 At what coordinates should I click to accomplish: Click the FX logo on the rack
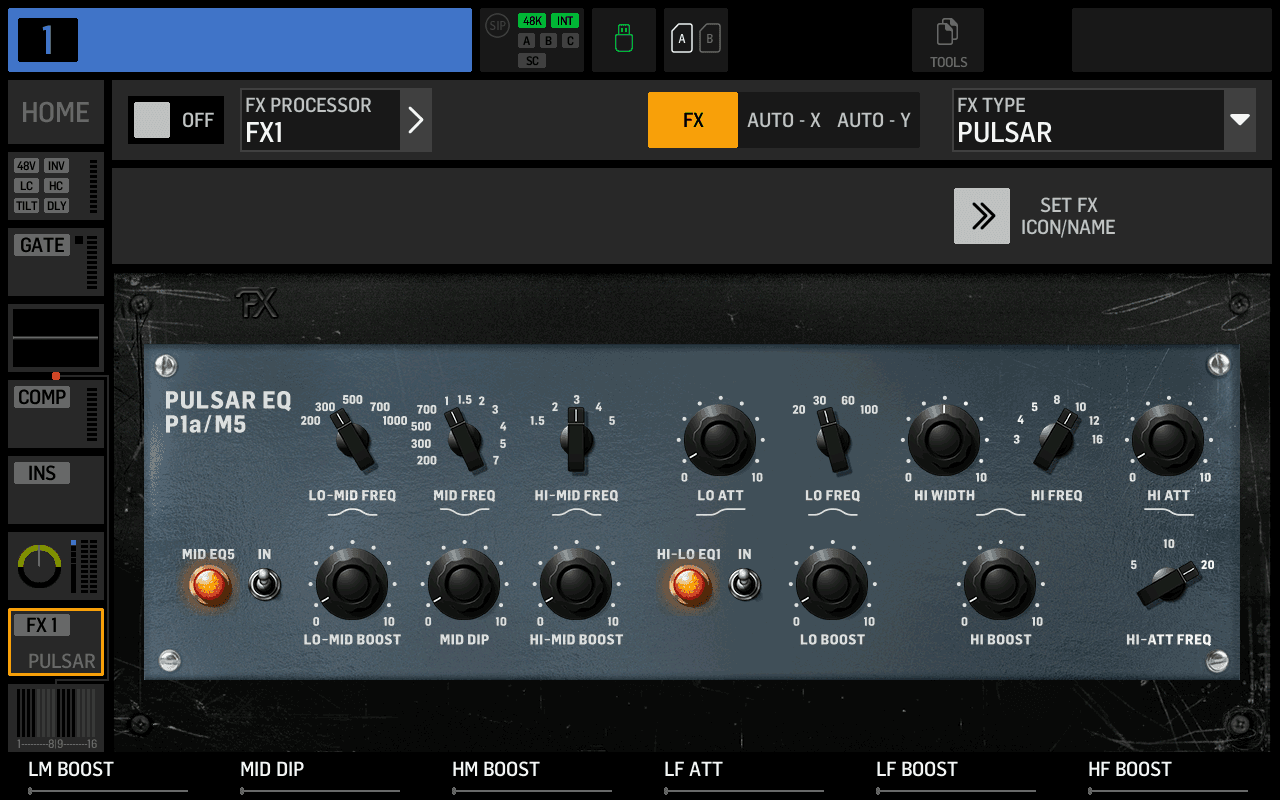click(257, 304)
